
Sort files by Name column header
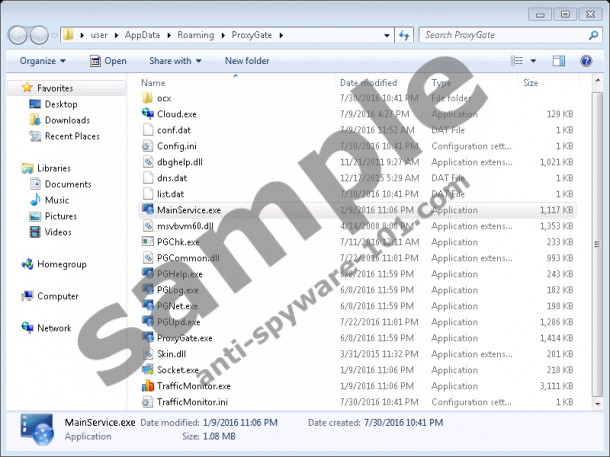coord(154,82)
